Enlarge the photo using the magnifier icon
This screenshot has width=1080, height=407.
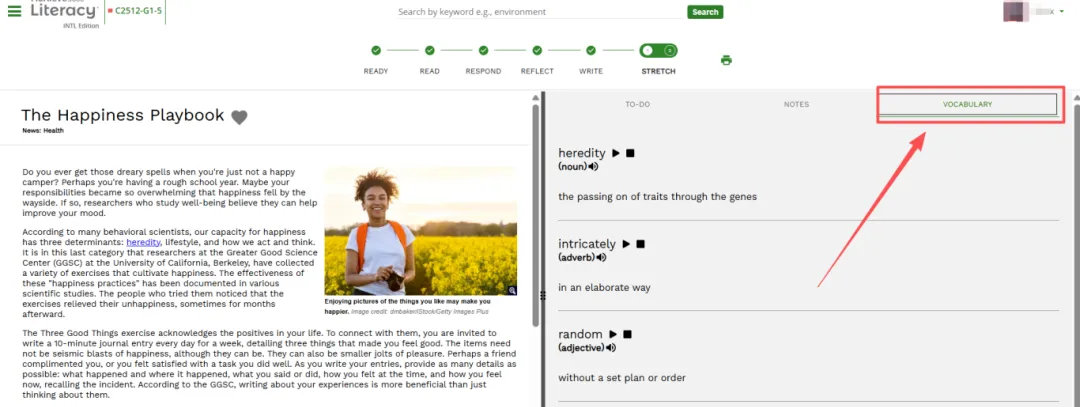(x=512, y=291)
